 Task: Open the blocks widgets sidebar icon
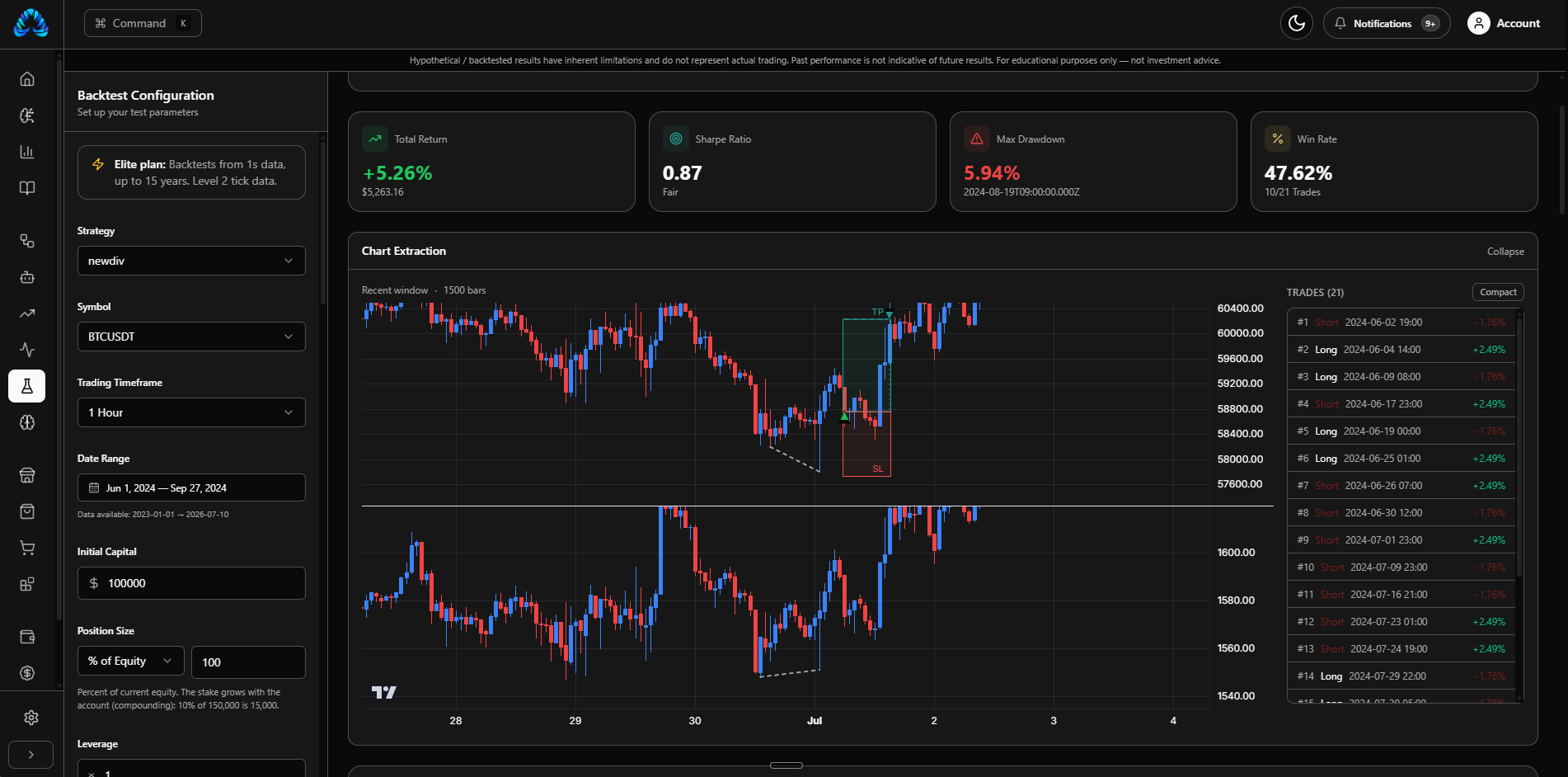click(x=27, y=584)
